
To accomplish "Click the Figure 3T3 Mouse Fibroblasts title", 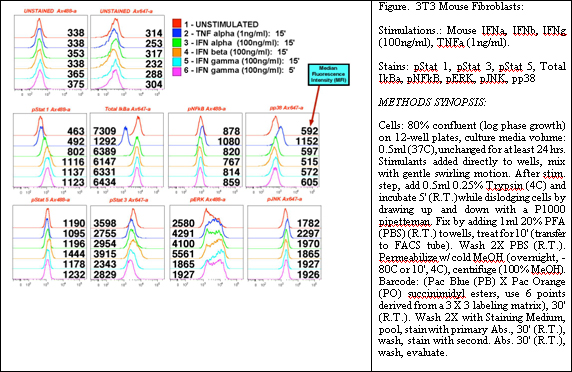I will click(x=451, y=7).
